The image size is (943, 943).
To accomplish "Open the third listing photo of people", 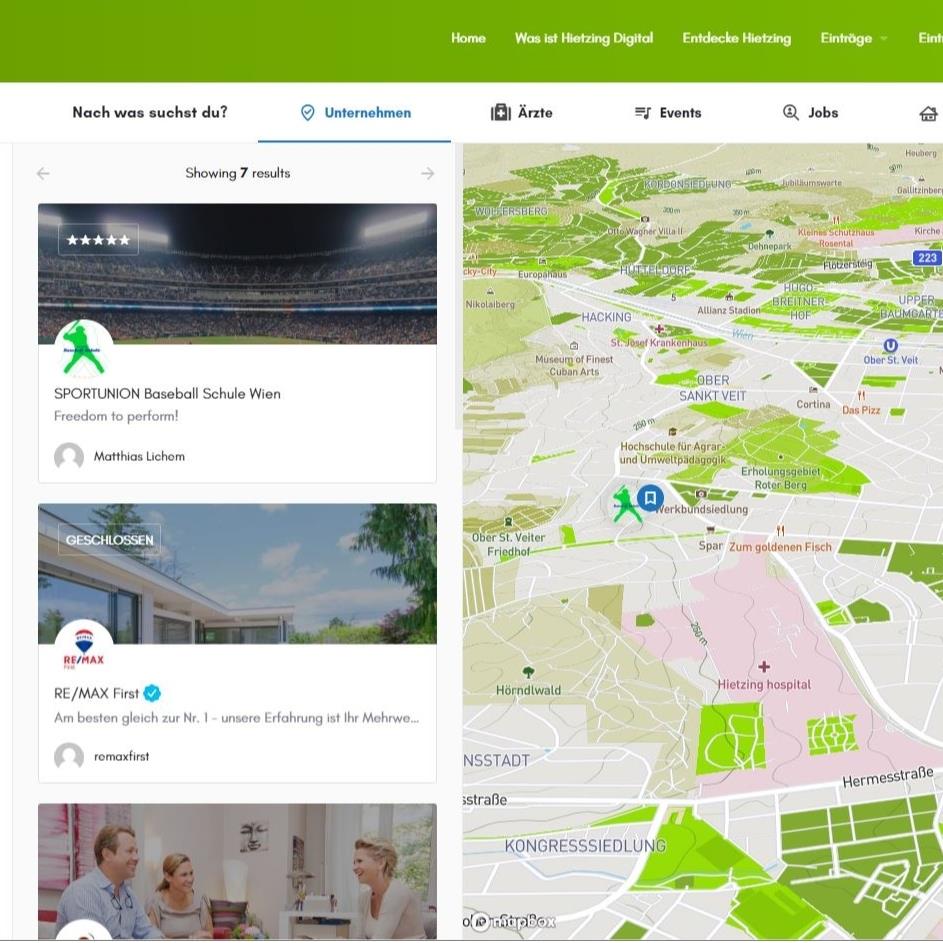I will pos(238,871).
